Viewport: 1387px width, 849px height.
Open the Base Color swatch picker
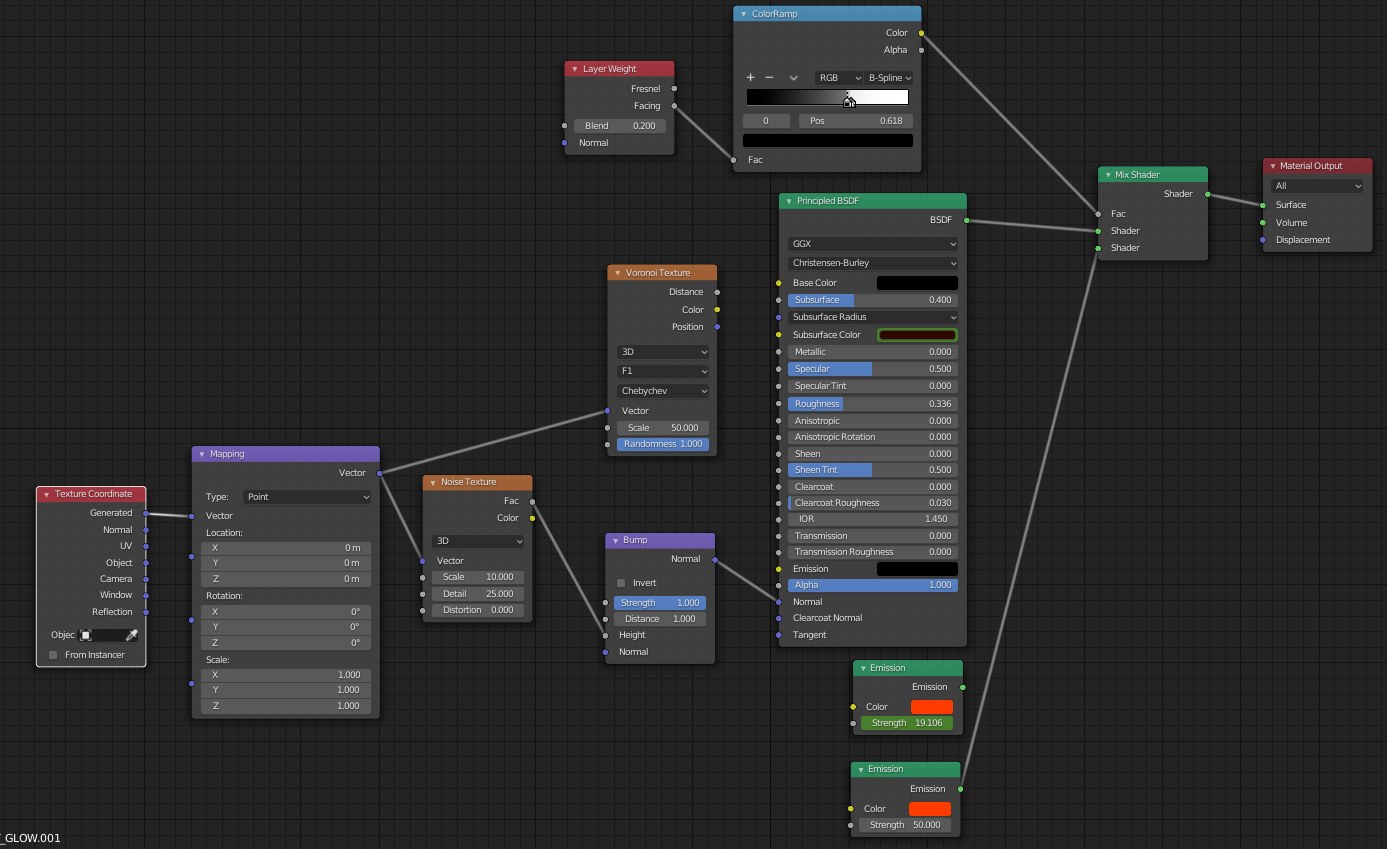tap(916, 282)
